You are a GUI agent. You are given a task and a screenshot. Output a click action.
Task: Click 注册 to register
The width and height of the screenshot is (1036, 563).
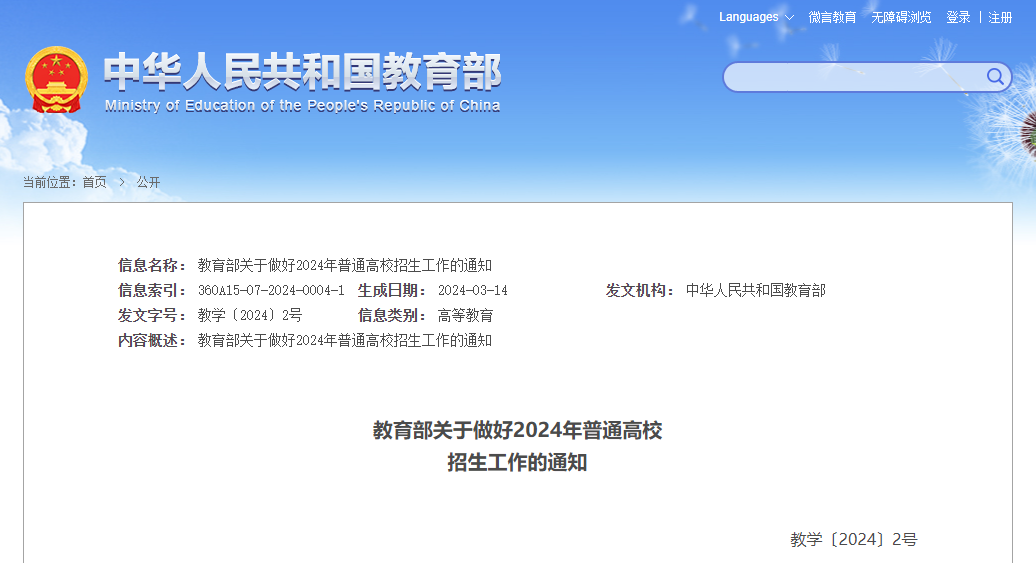pyautogui.click(x=1000, y=17)
